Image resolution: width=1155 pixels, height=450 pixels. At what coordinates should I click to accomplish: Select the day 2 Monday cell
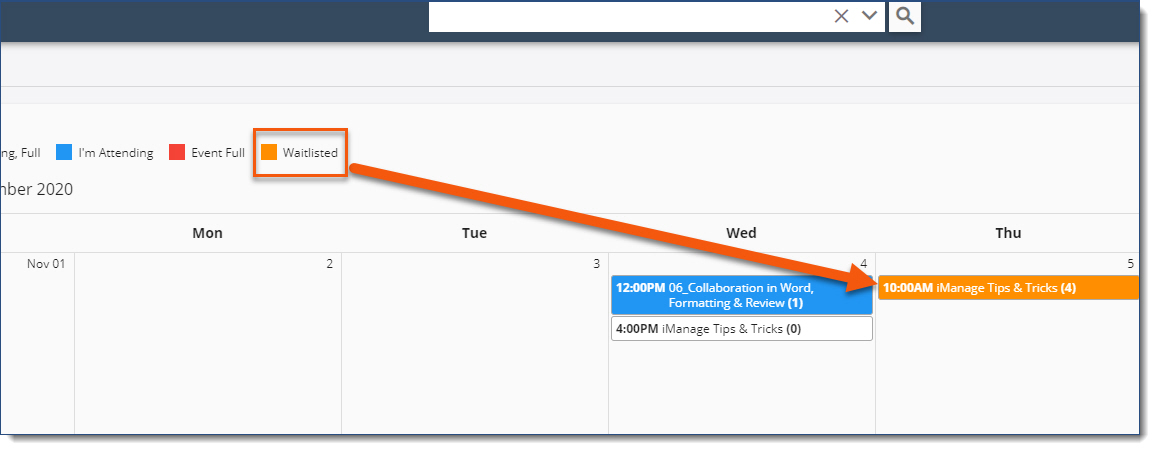(x=208, y=343)
